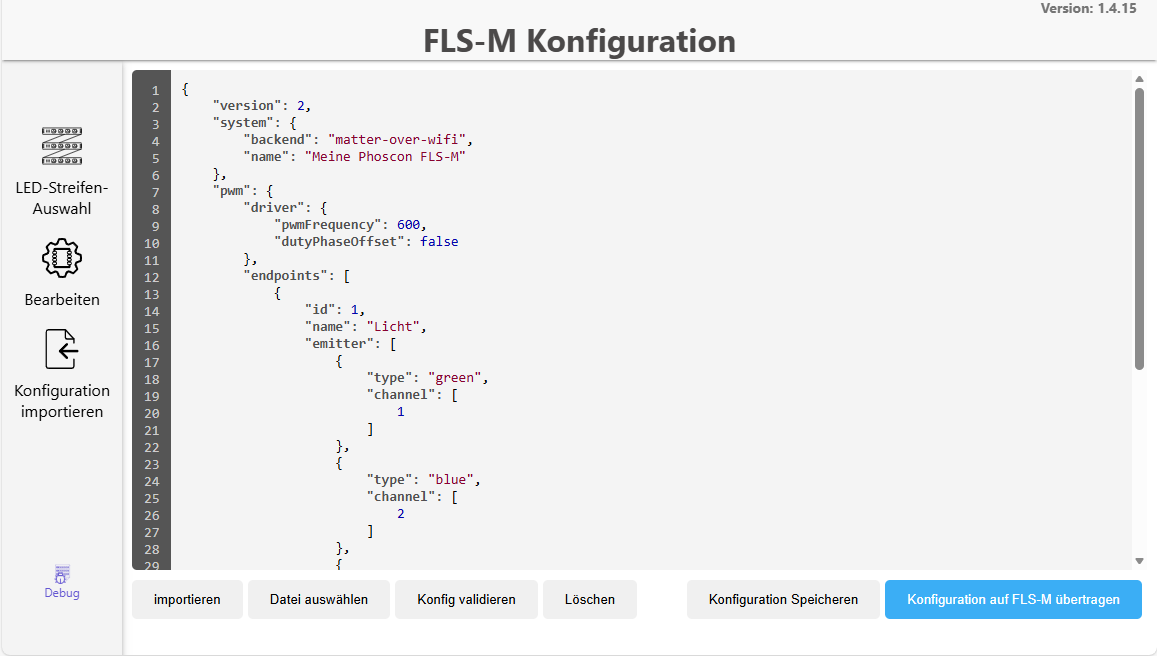
Task: Select the LED-Streifen-Auswahl strip icon
Action: [61, 145]
